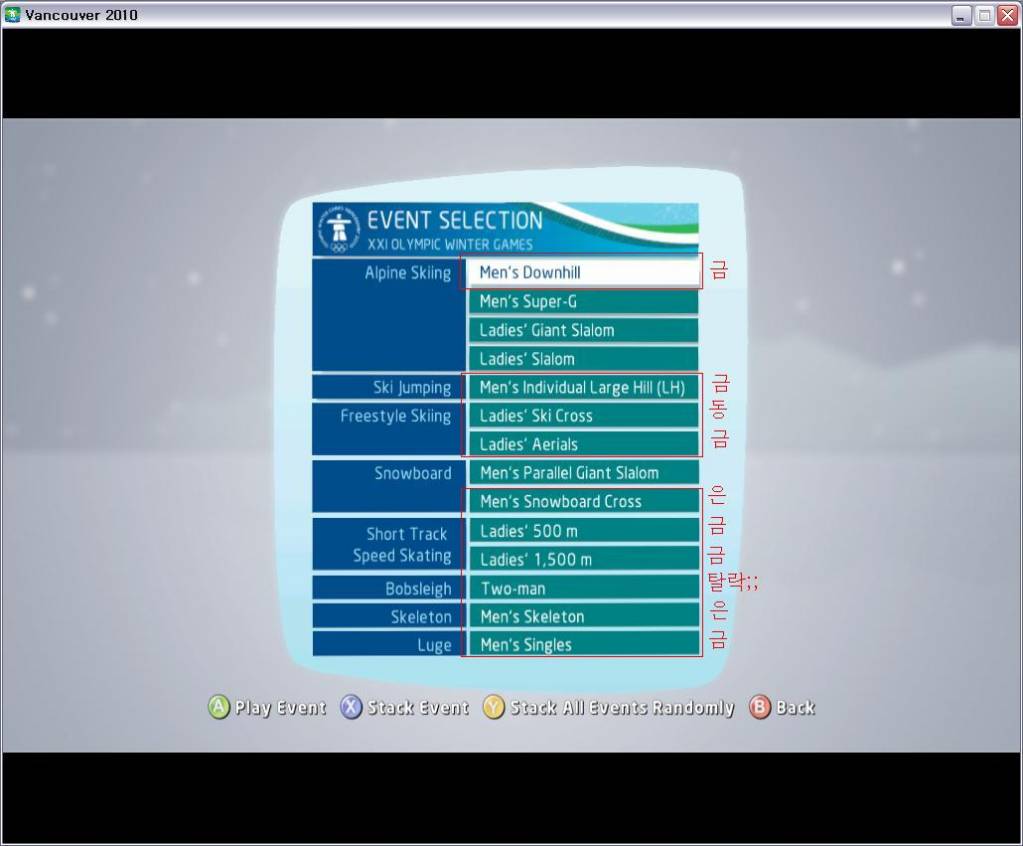Click the Bobsleigh category label

click(418, 588)
